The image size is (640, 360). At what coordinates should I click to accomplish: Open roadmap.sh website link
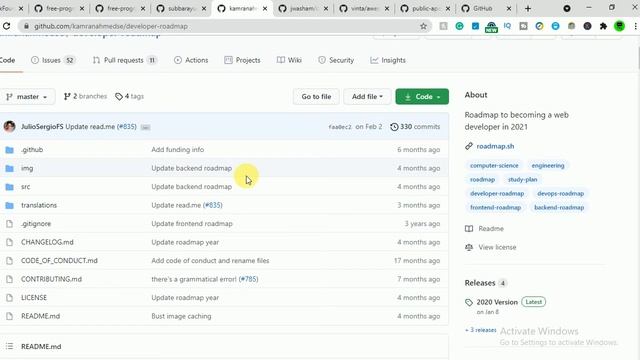pos(495,146)
